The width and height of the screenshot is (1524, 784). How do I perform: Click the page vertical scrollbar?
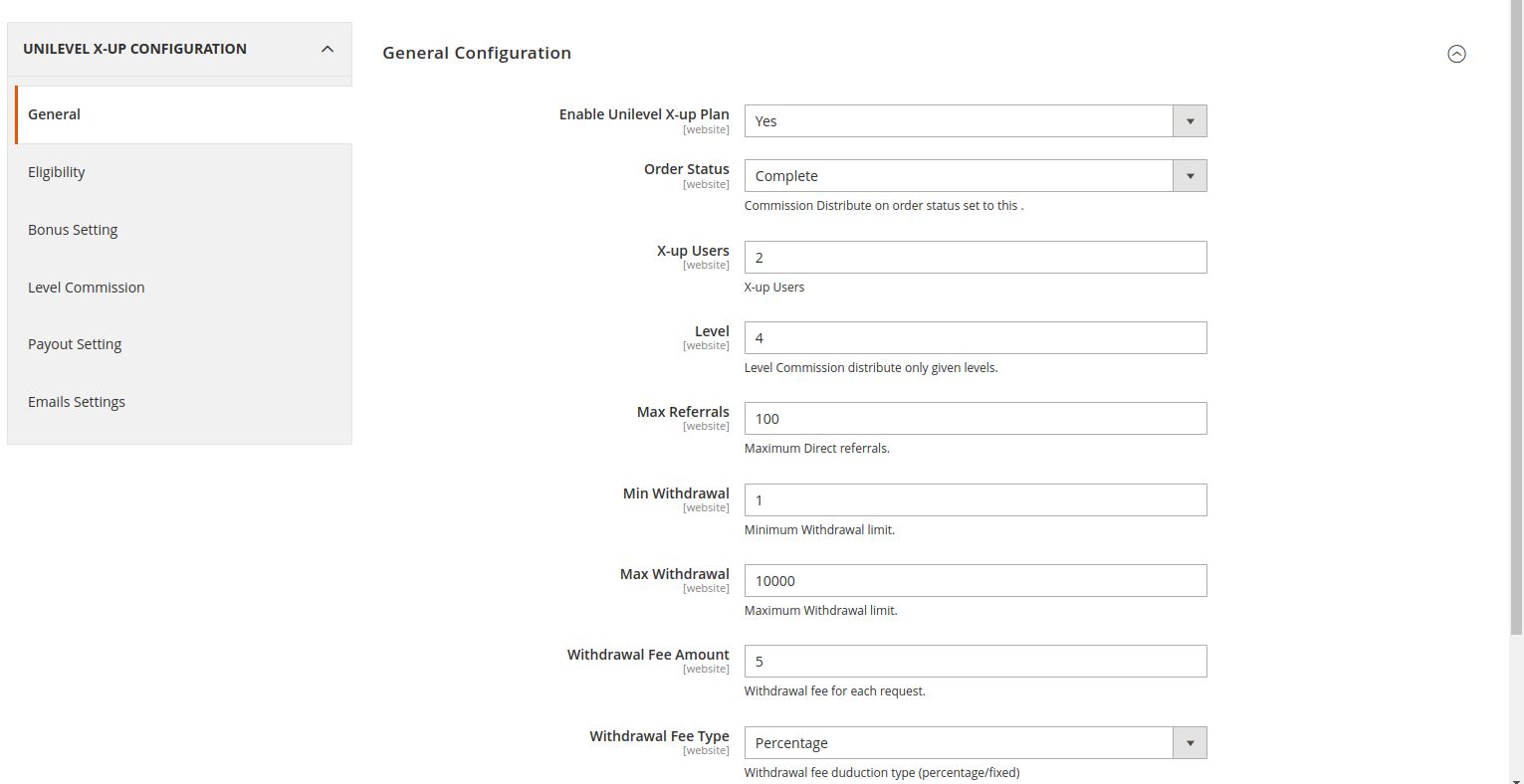[x=1516, y=318]
